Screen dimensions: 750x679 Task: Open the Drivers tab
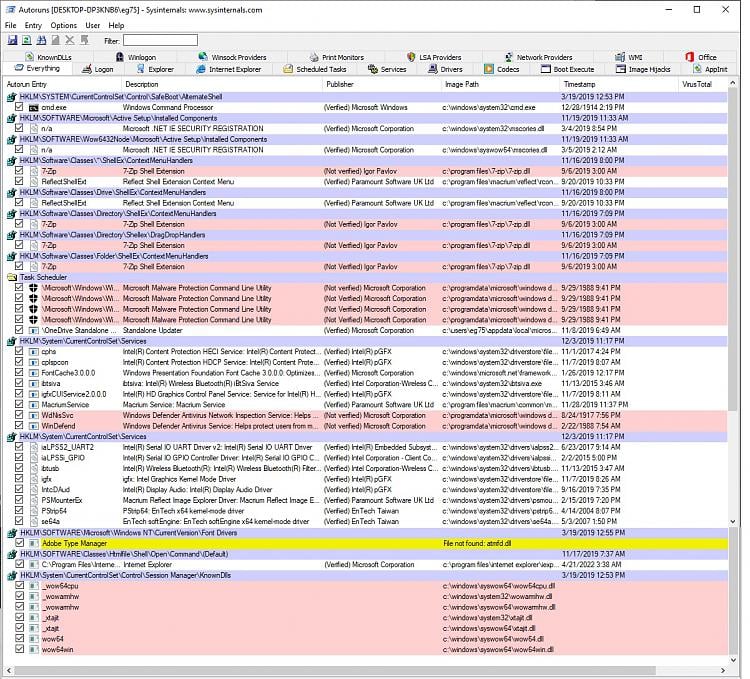(445, 69)
